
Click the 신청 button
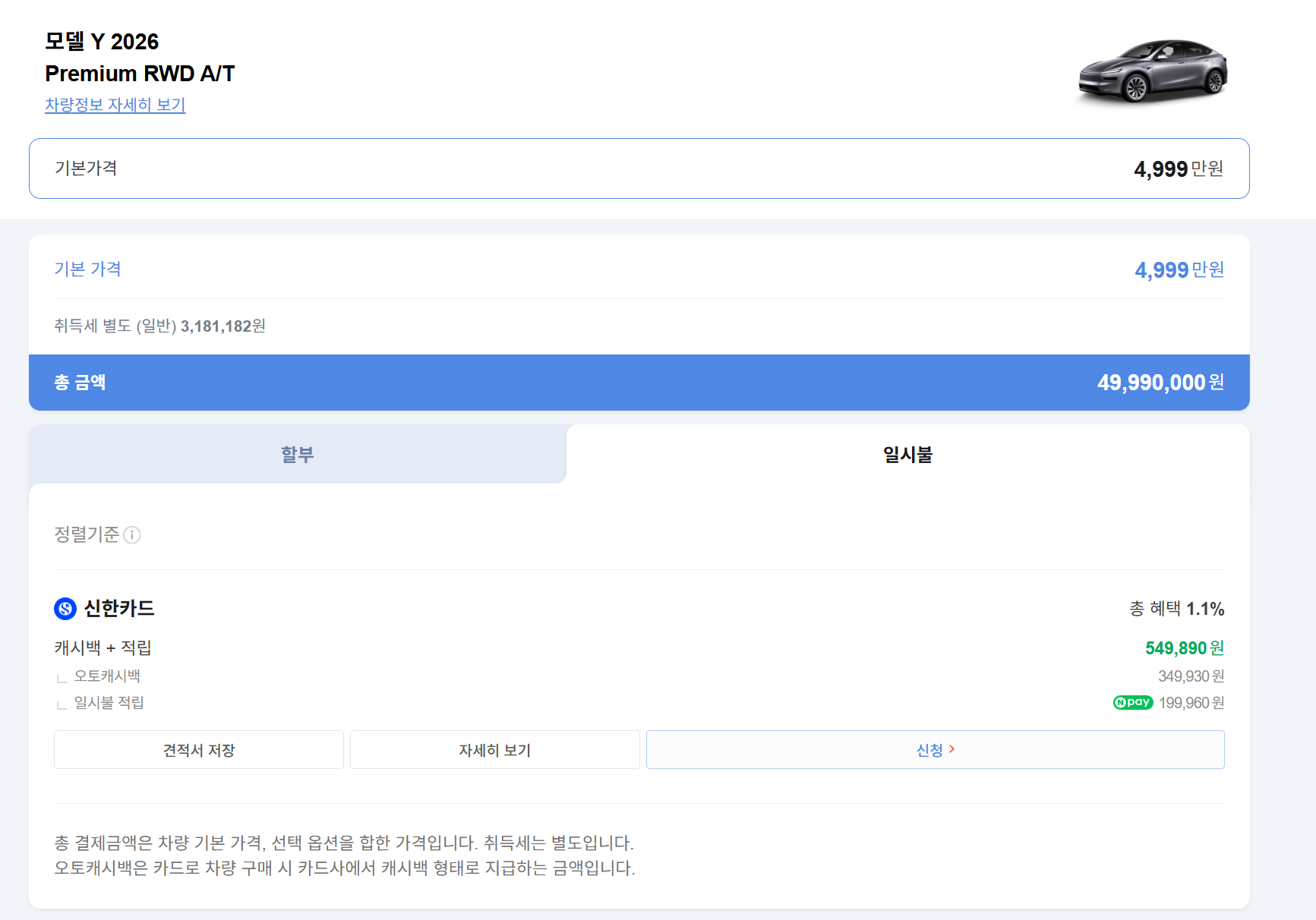(935, 749)
